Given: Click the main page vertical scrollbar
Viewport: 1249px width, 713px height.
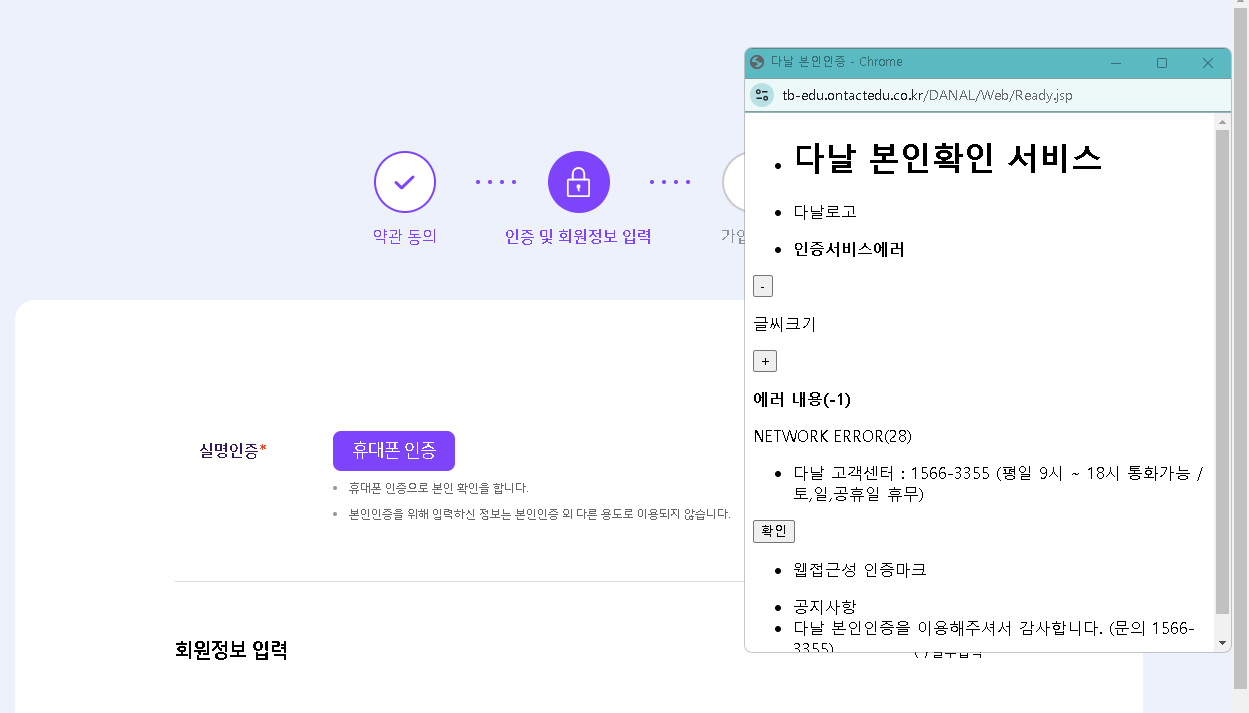Looking at the screenshot, I should point(1240,350).
